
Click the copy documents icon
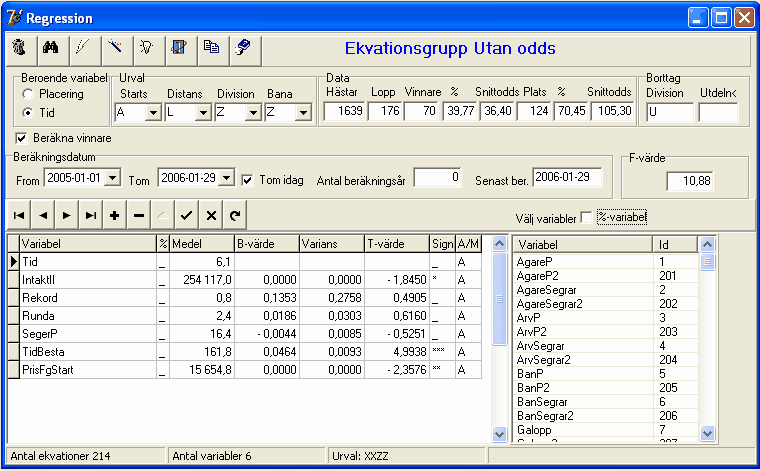point(211,48)
